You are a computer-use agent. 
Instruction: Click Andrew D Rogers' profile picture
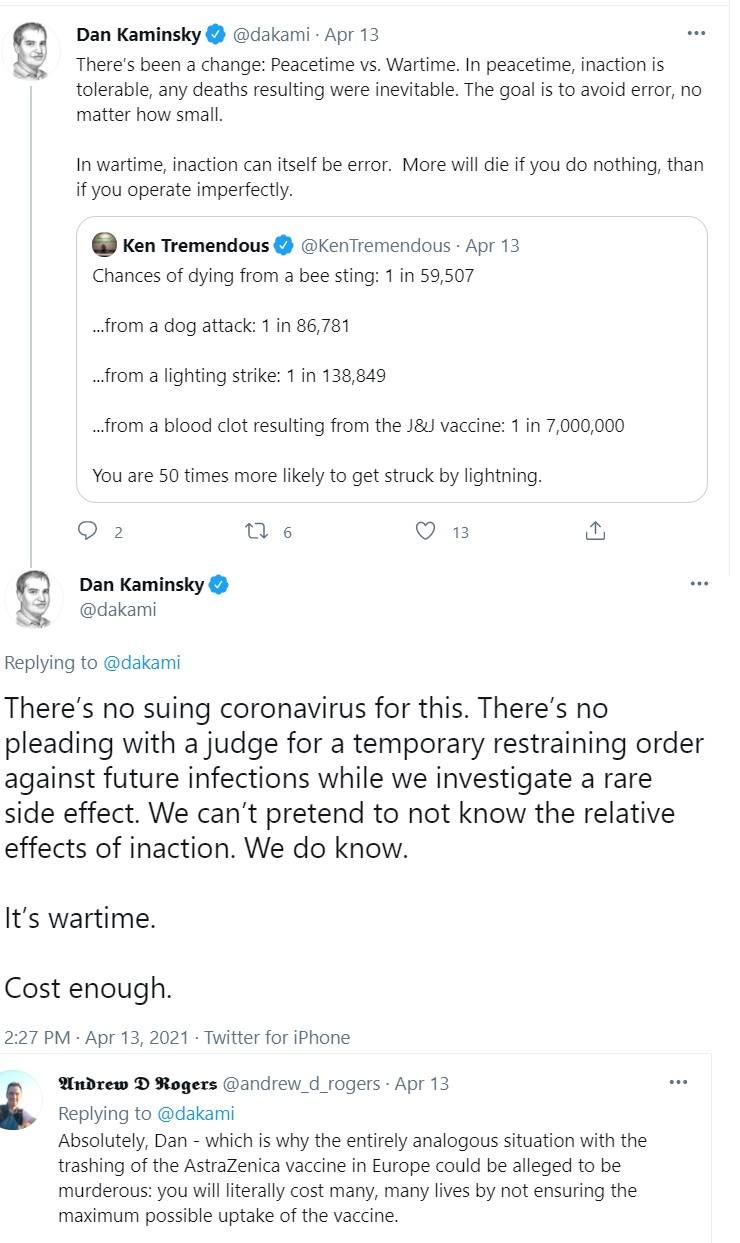click(21, 1101)
